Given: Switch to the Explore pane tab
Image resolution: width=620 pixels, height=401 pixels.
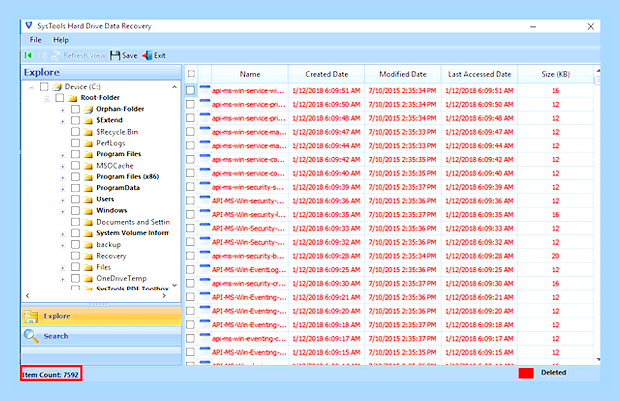Looking at the screenshot, I should tap(102, 316).
